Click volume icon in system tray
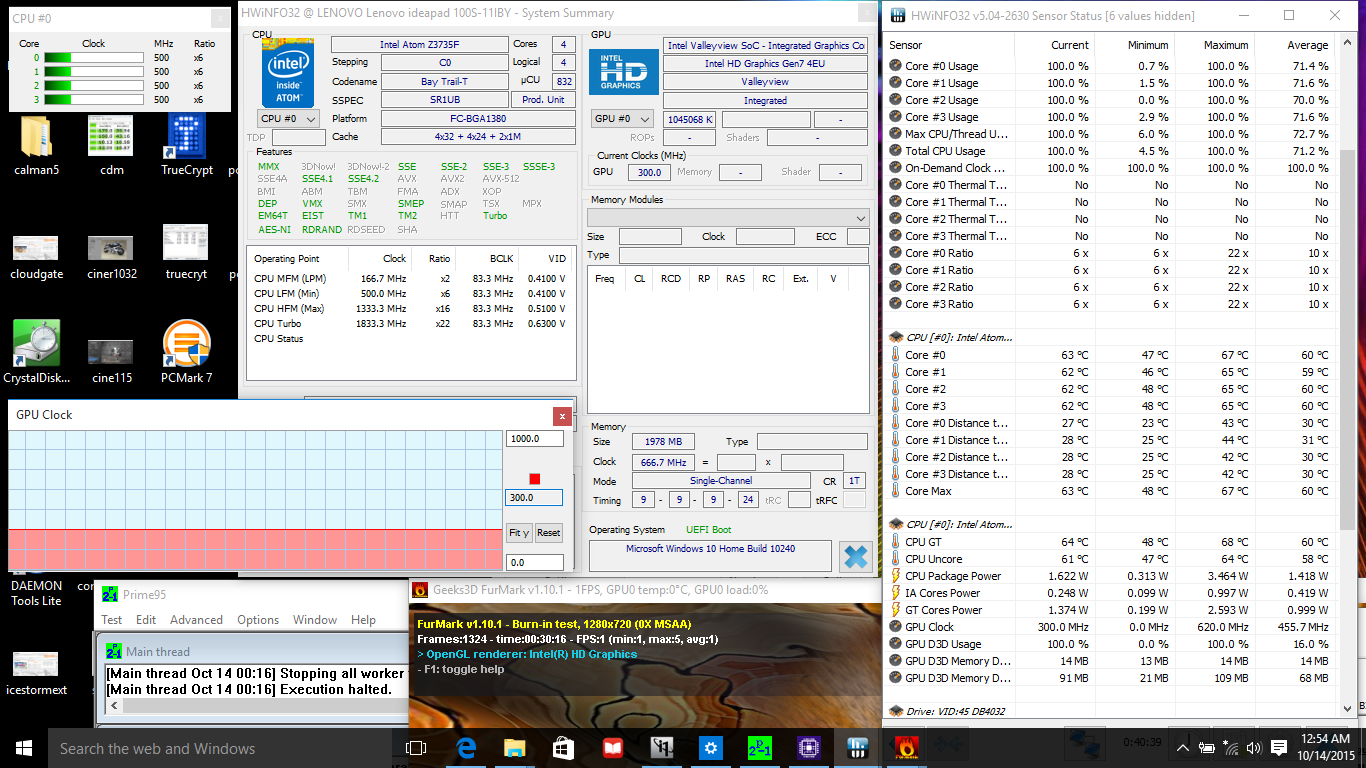 tap(1254, 748)
